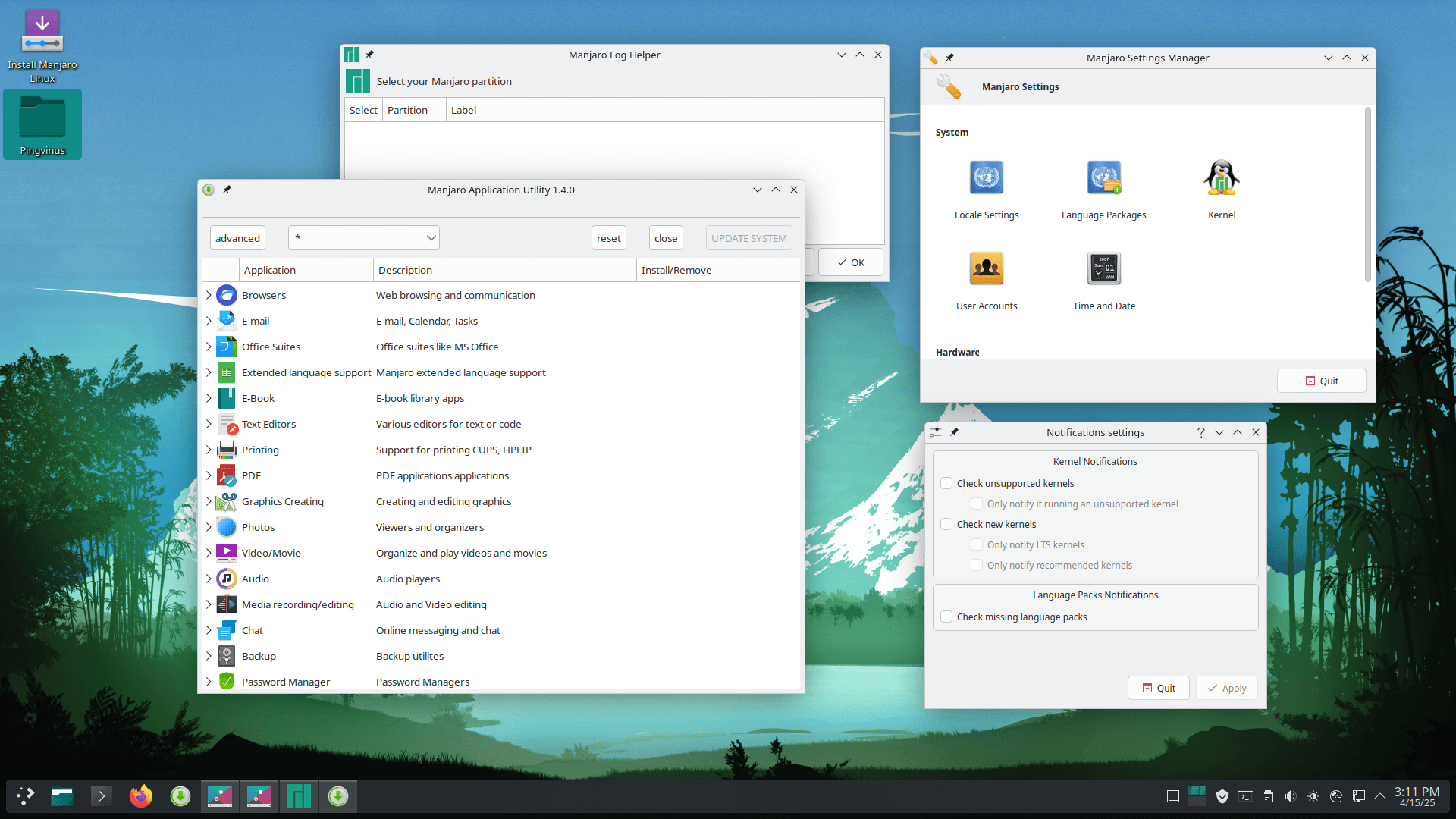Toggle Only notify if running an unsupported kernel
1456x819 pixels.
[977, 504]
